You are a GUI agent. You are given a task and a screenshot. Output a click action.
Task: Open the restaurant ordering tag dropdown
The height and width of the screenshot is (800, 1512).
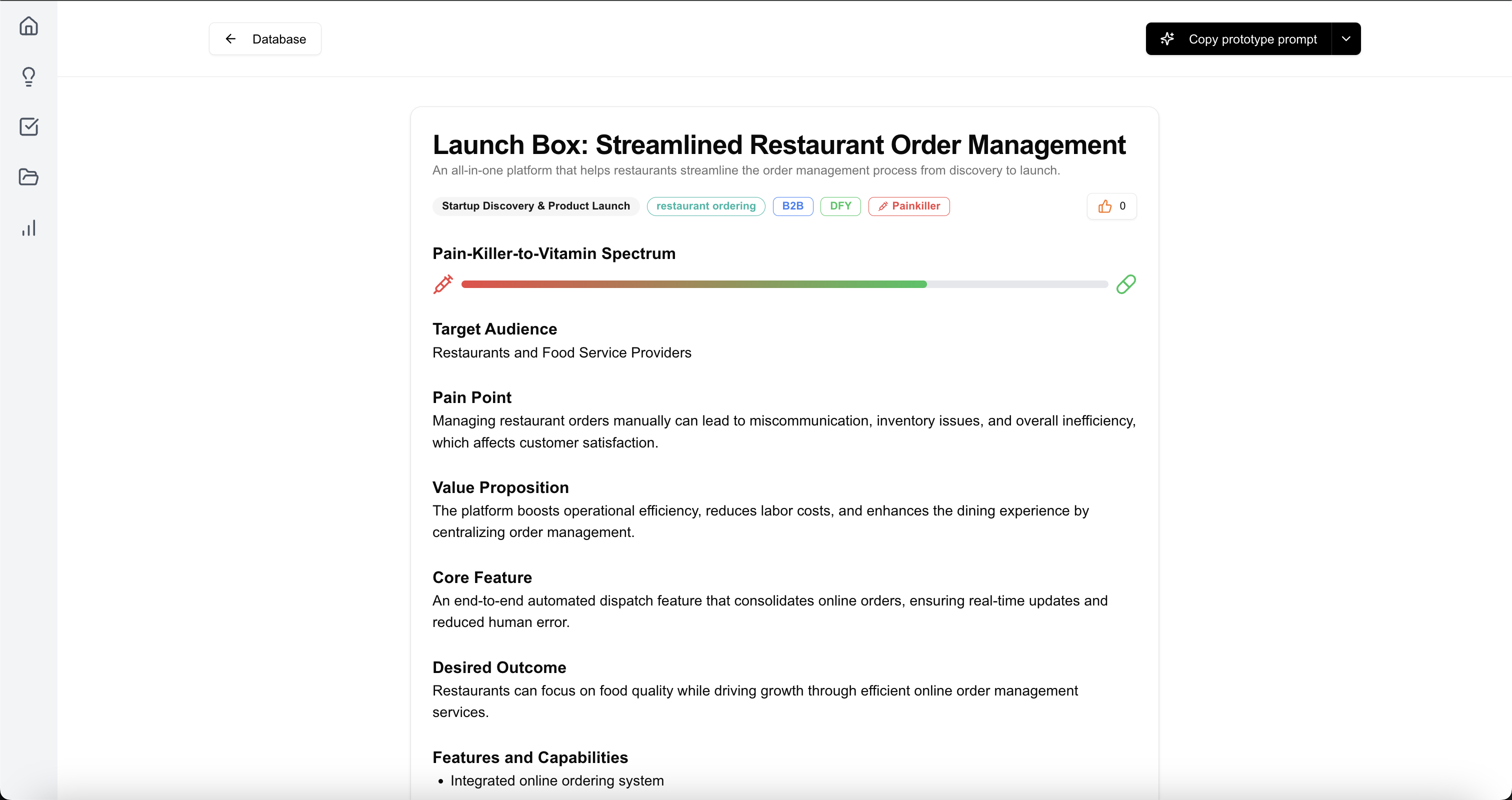click(705, 206)
